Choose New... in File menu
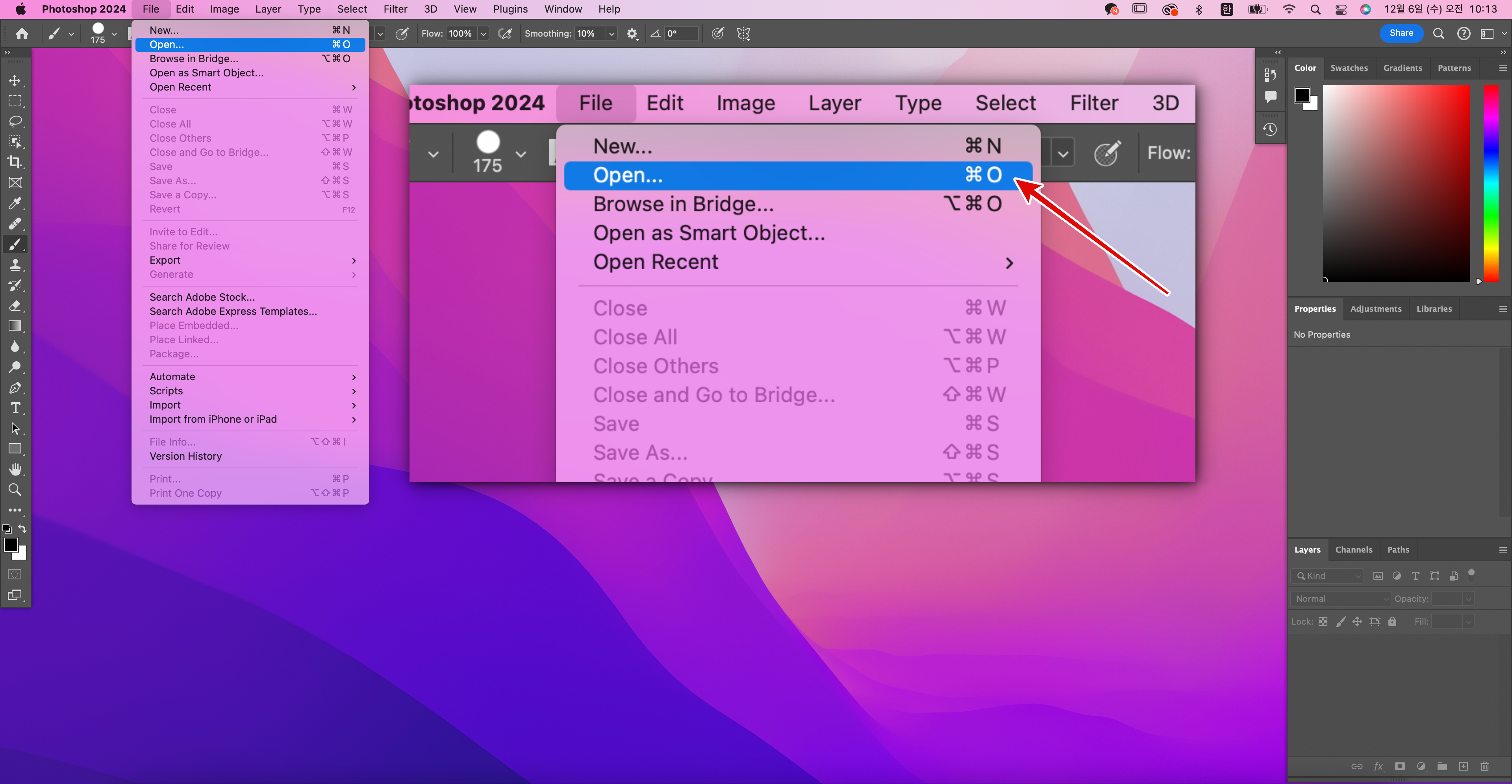 pyautogui.click(x=250, y=31)
